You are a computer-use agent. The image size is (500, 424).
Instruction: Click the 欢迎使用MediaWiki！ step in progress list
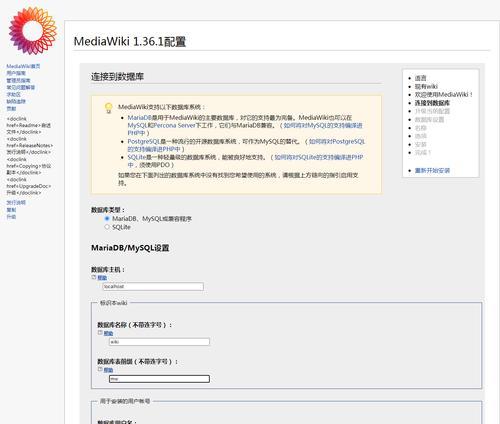click(x=444, y=94)
